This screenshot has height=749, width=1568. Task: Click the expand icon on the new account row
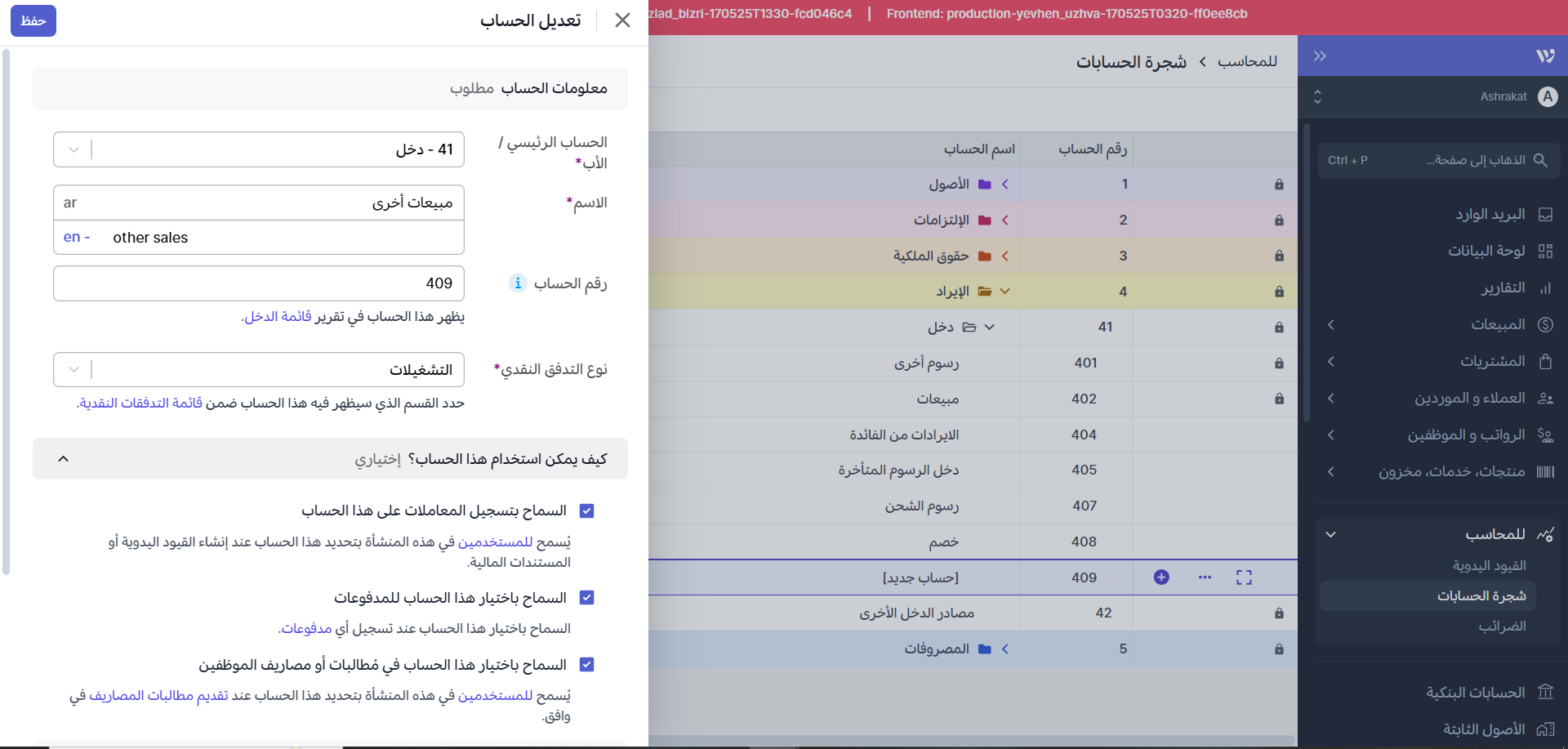click(x=1244, y=577)
